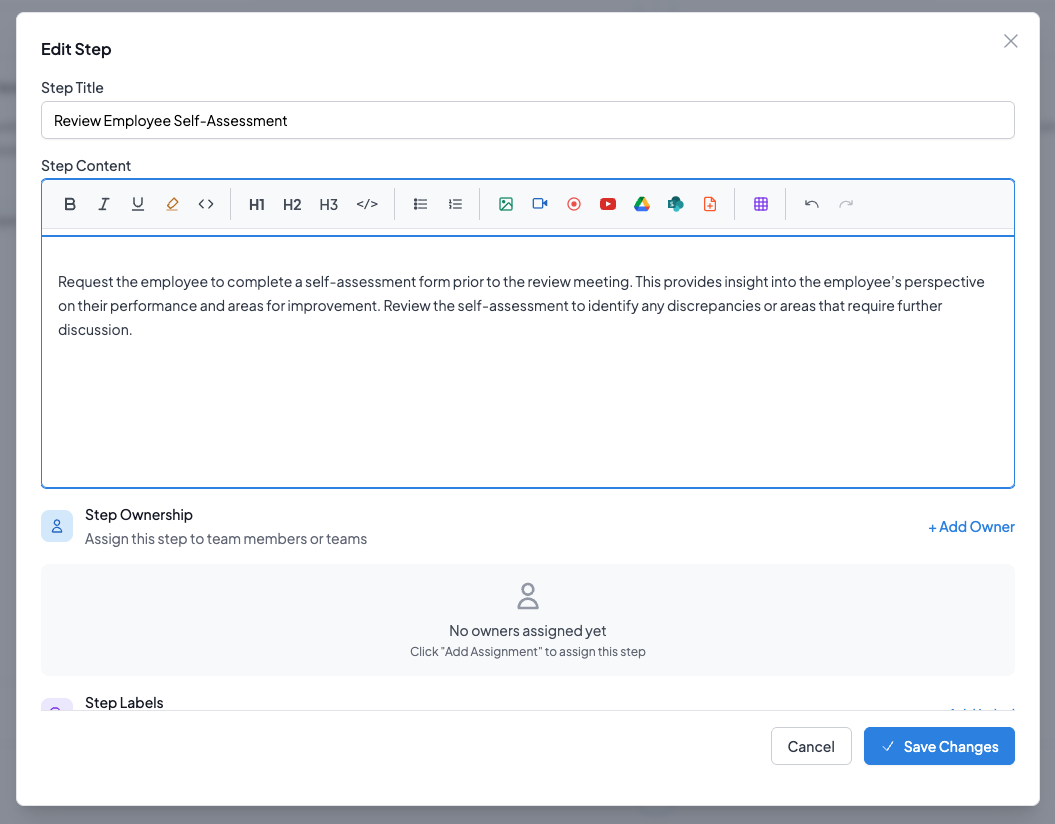1055x824 pixels.
Task: Set text to Heading 3
Action: pyautogui.click(x=328, y=204)
